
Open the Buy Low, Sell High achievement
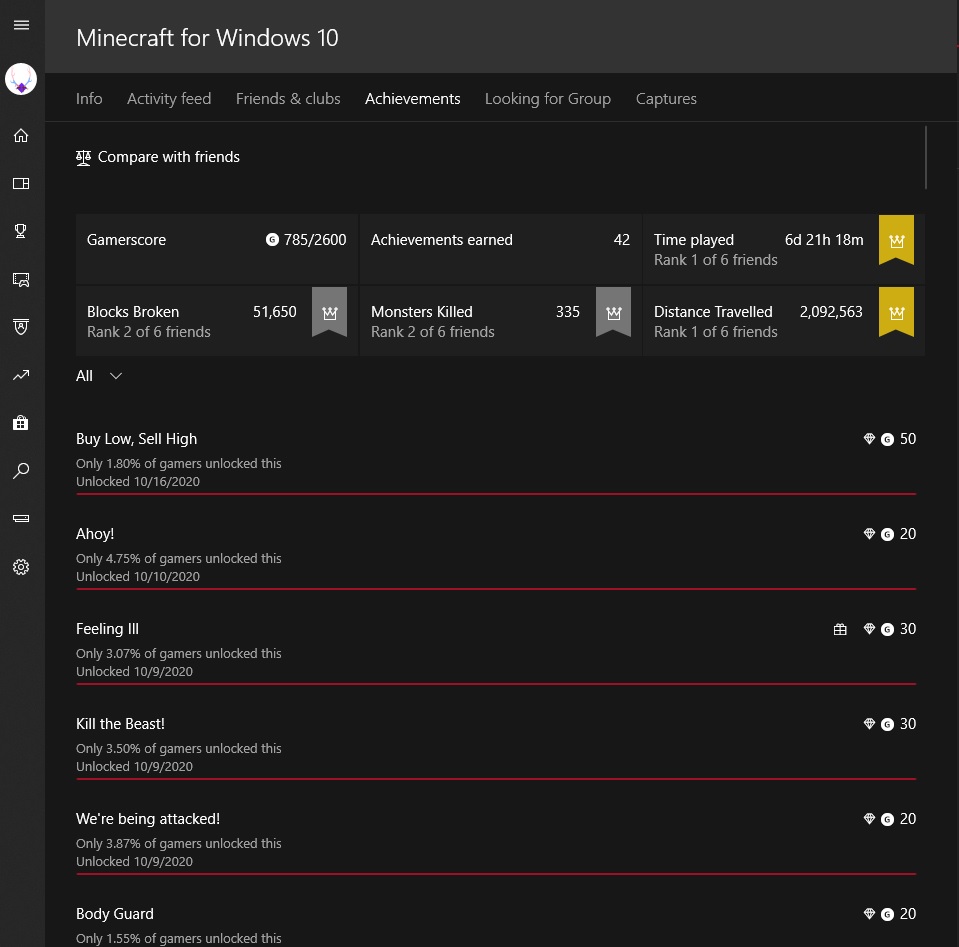(x=137, y=439)
